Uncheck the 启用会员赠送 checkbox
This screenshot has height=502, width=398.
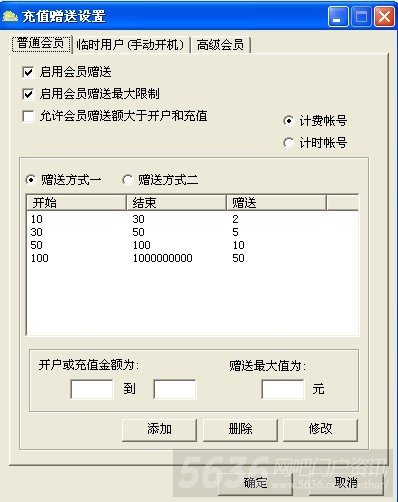pos(28,72)
